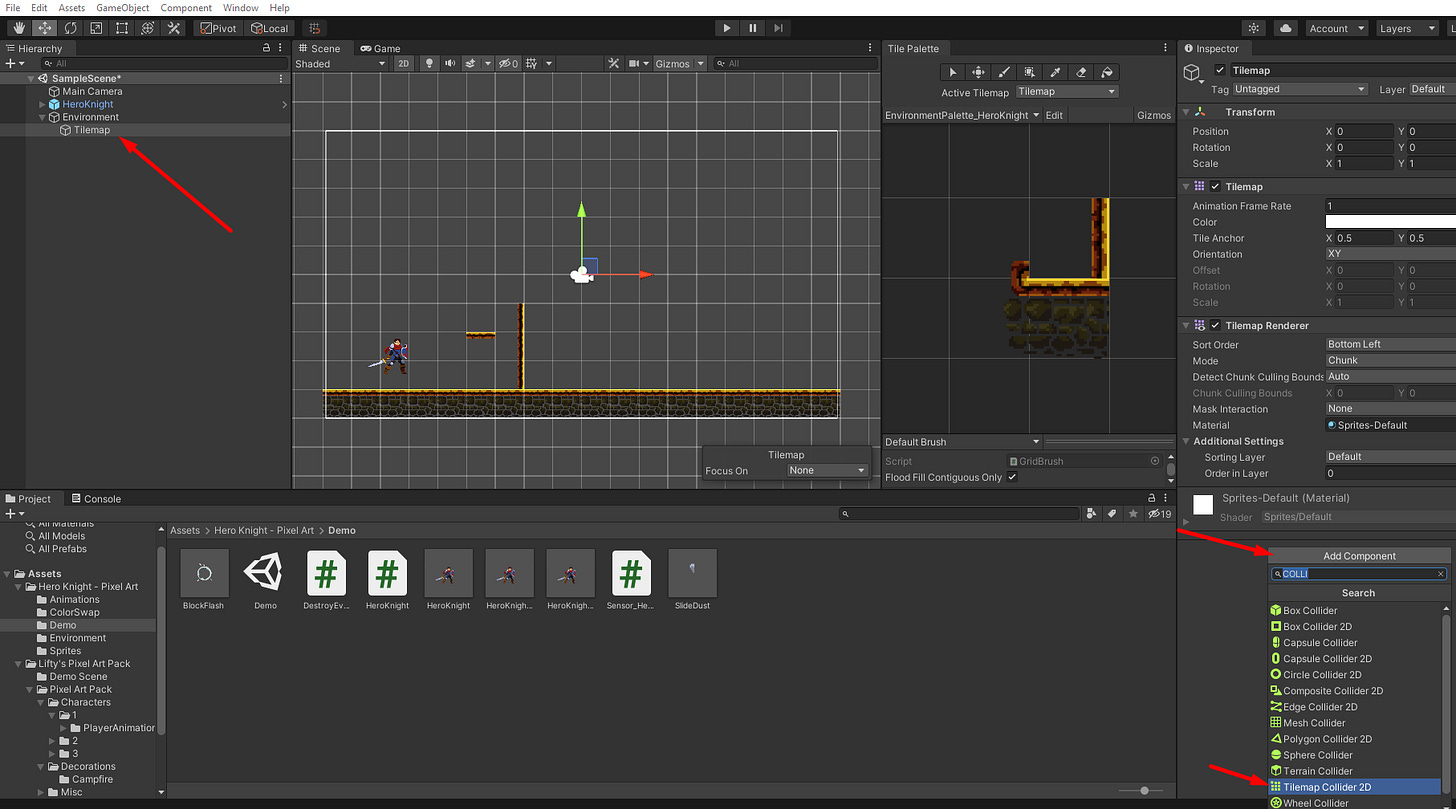Open the custom editor tools button

click(x=174, y=28)
